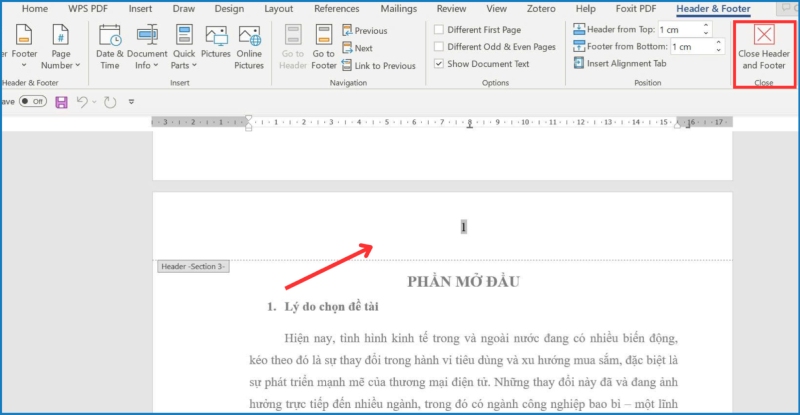Redo the last action
Screen dimensions: 800x415
pos(110,102)
